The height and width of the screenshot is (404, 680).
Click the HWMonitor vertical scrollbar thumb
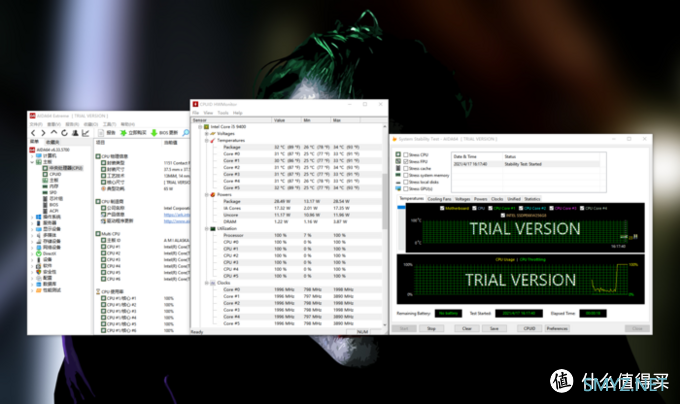[384, 201]
